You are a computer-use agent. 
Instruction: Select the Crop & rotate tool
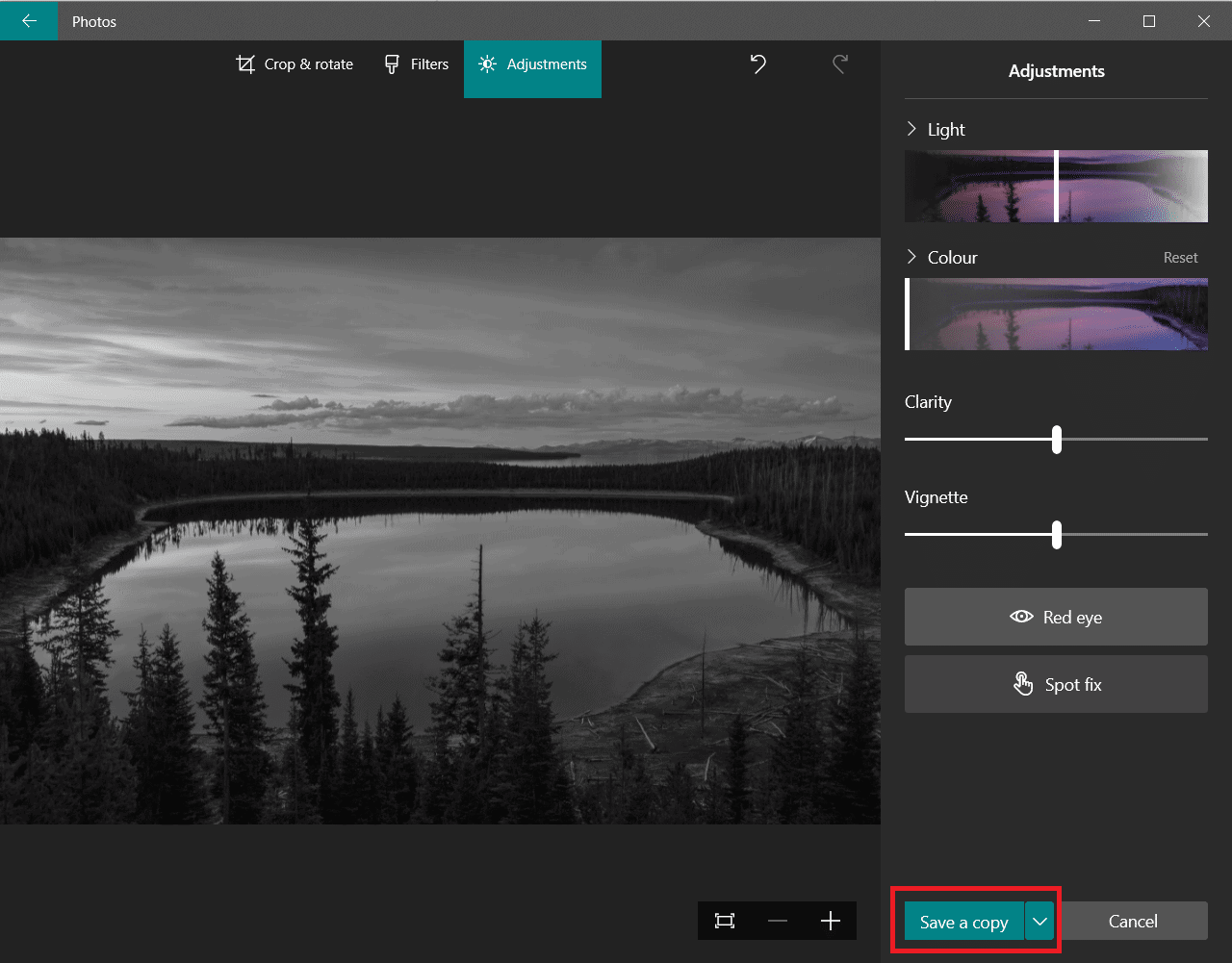click(294, 63)
